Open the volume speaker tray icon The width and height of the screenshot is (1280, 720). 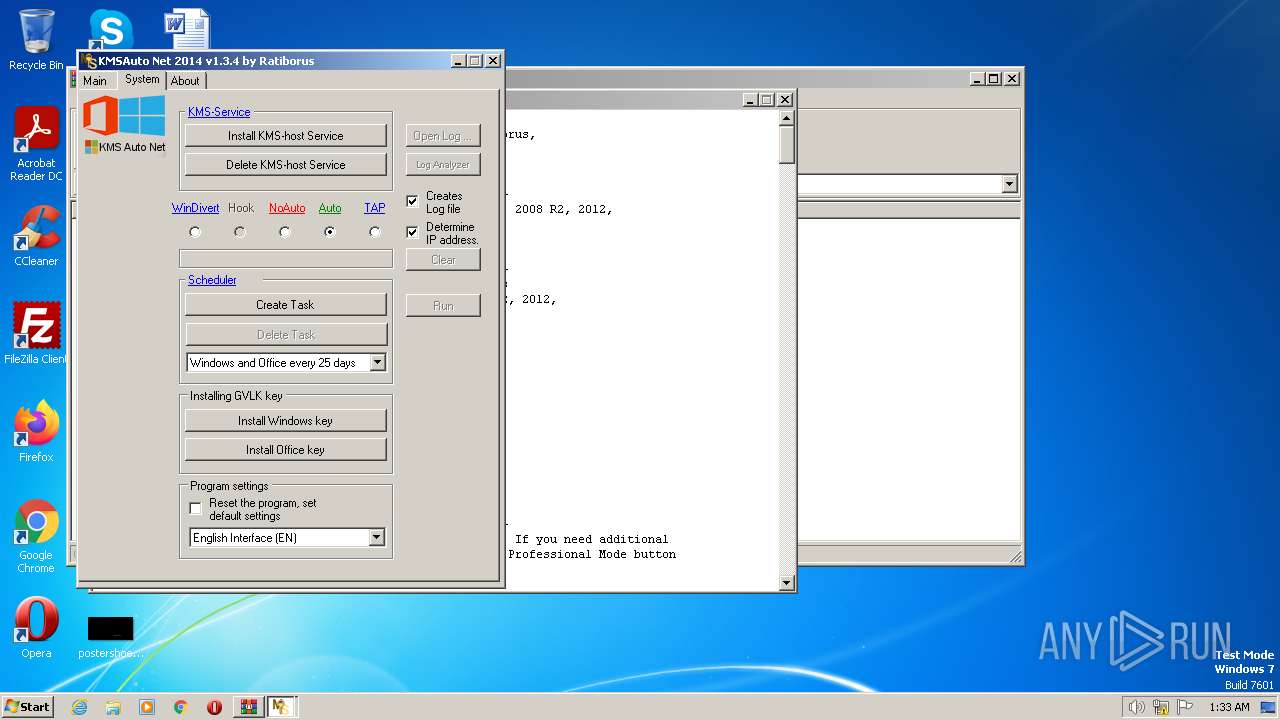tap(1136, 707)
